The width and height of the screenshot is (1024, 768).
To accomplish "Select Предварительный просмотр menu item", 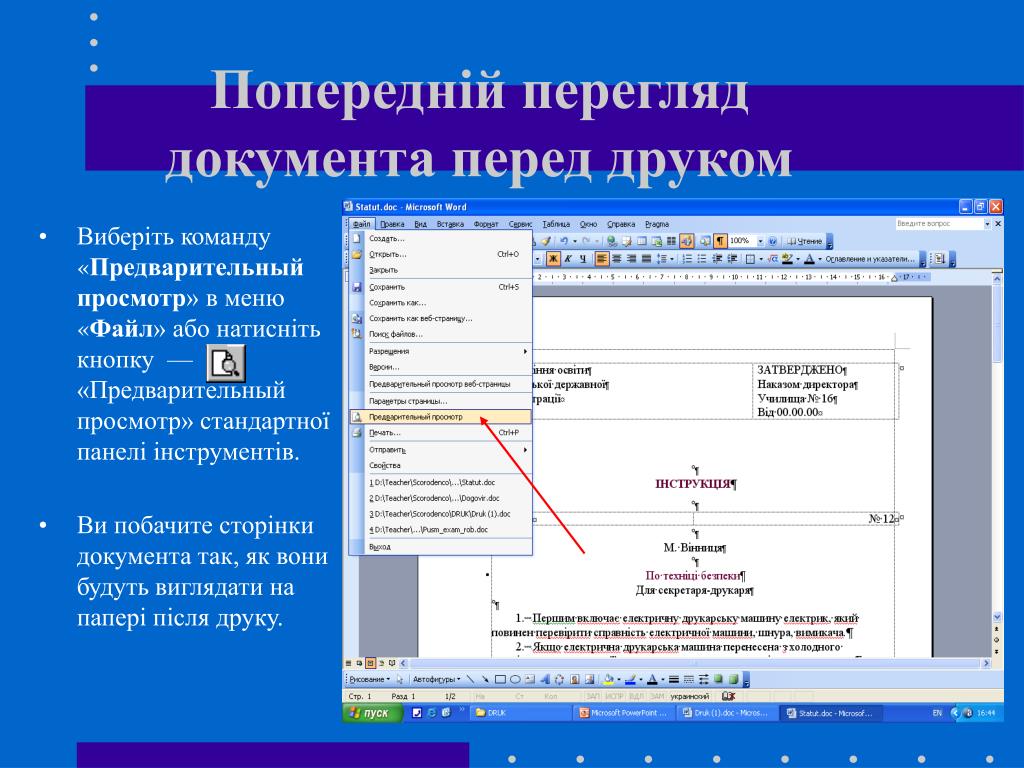I will [x=441, y=417].
